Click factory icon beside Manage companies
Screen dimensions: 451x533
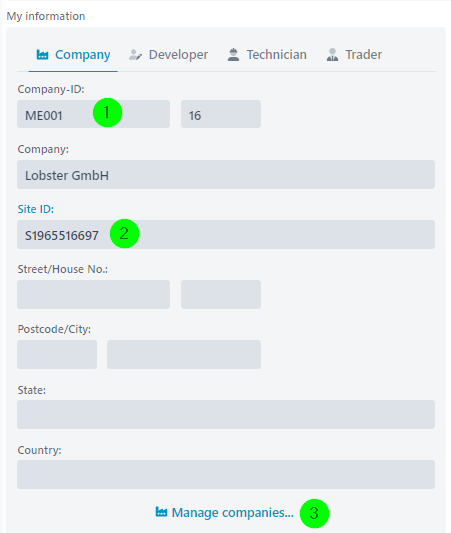click(x=161, y=512)
